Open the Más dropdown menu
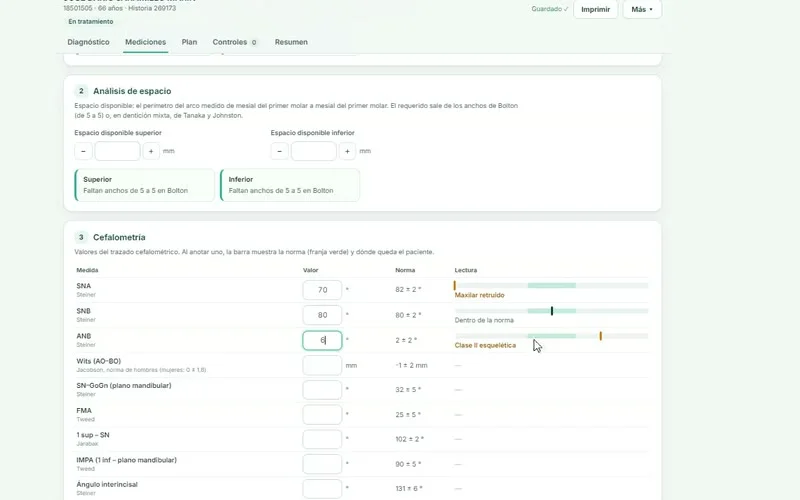800x500 pixels. pos(642,9)
